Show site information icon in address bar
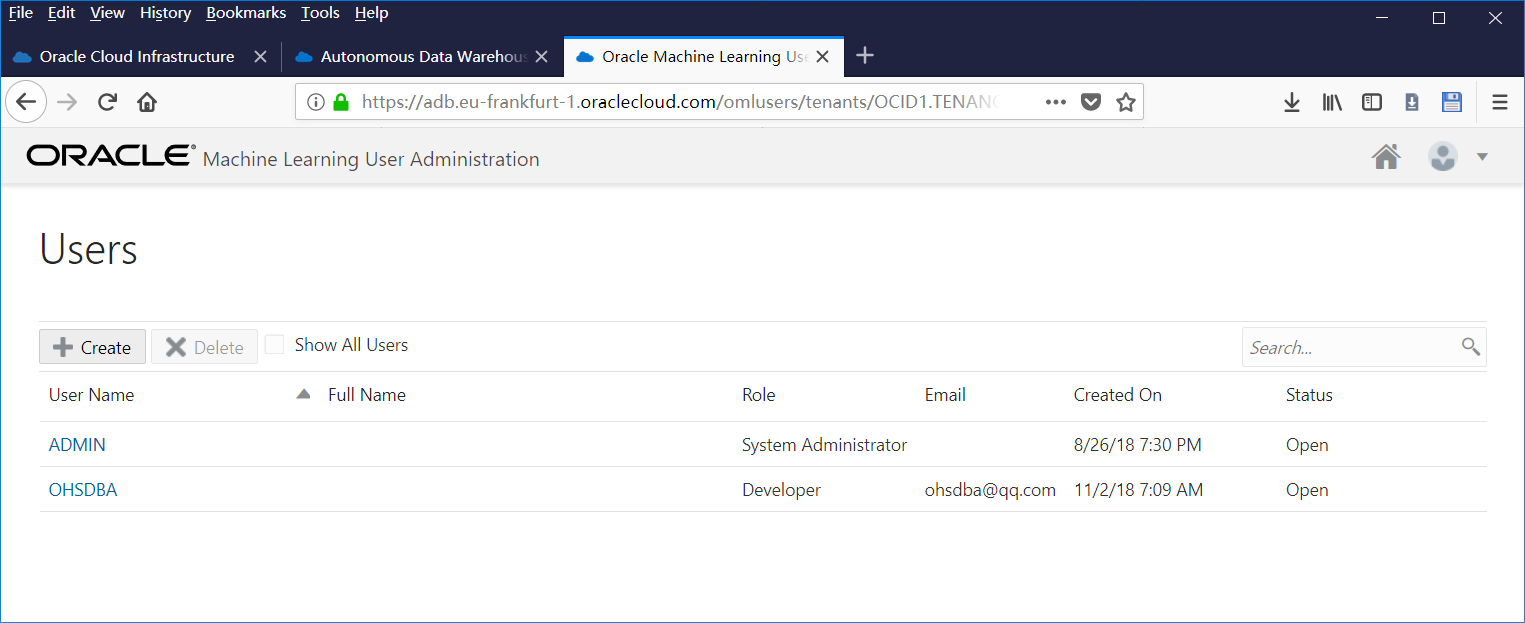Image resolution: width=1525 pixels, height=623 pixels. coord(316,102)
